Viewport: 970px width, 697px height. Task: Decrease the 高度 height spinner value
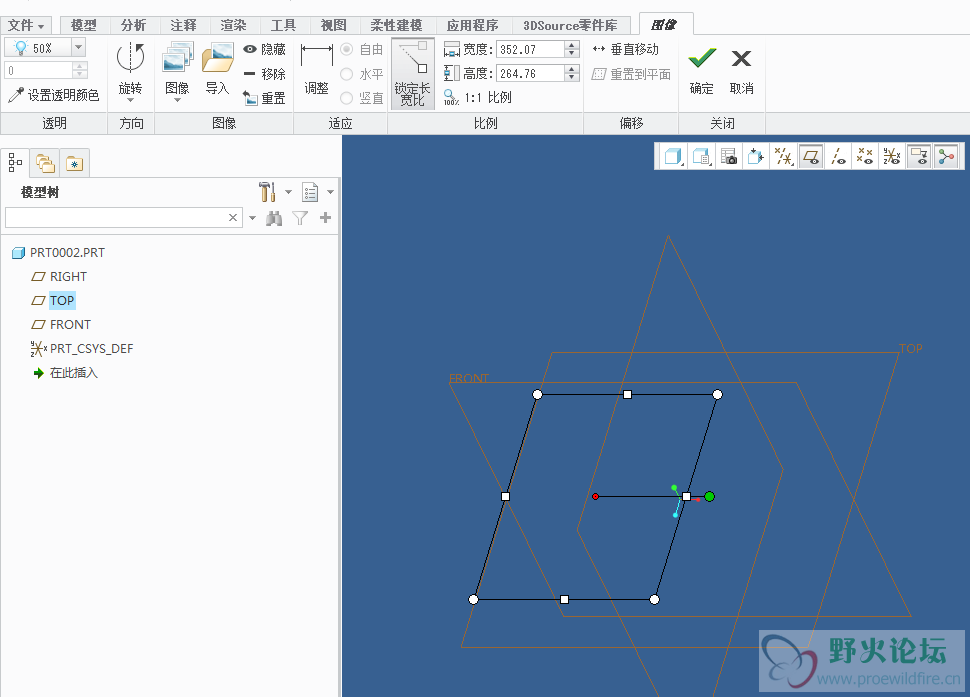572,77
